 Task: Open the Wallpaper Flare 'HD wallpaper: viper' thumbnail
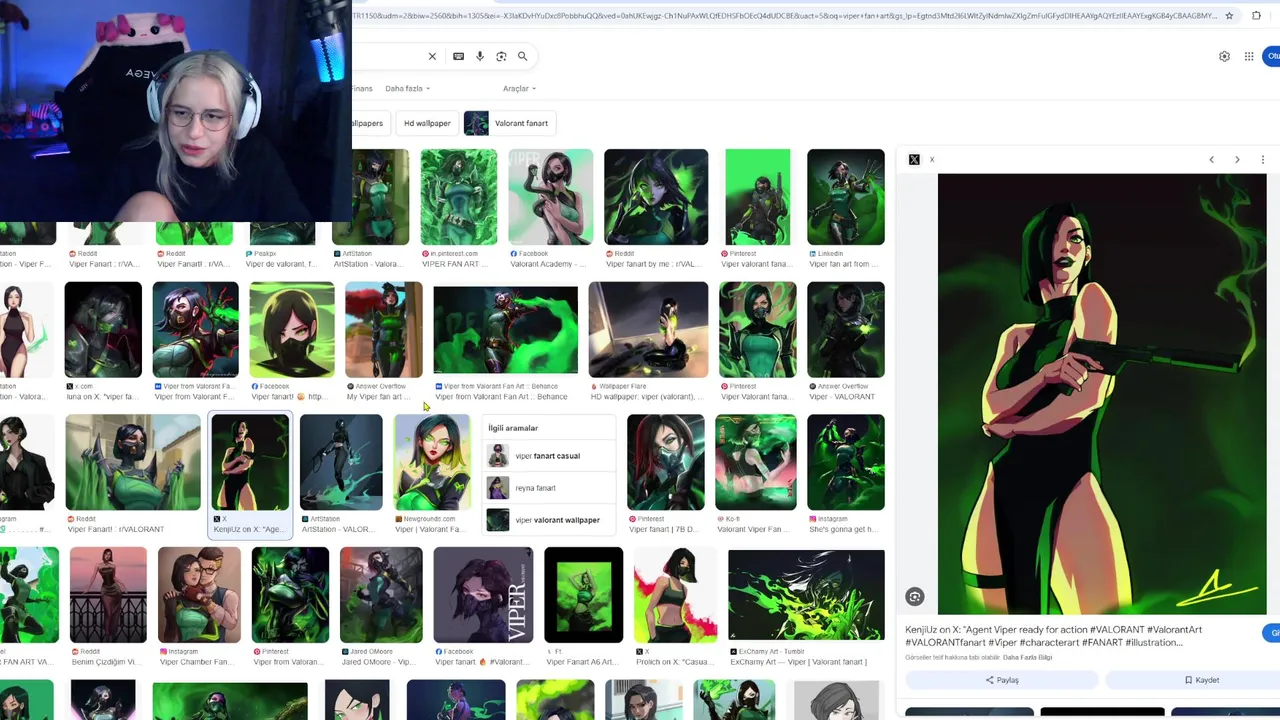(648, 330)
